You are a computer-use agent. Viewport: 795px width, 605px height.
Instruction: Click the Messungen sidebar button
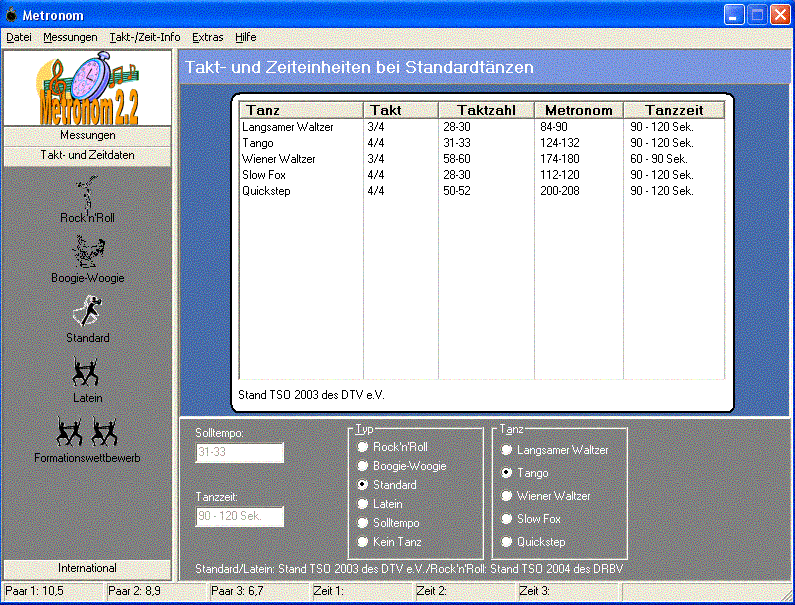click(88, 135)
